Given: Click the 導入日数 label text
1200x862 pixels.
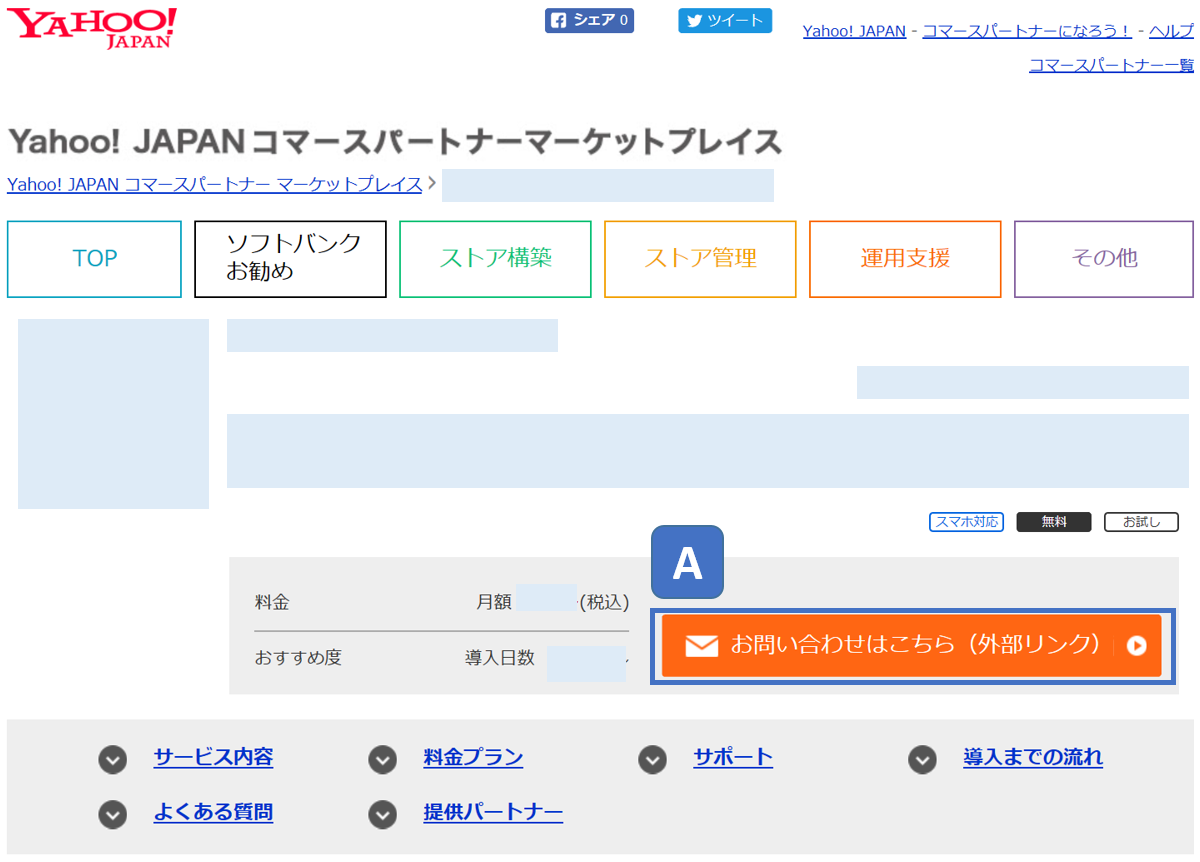Looking at the screenshot, I should coord(500,658).
